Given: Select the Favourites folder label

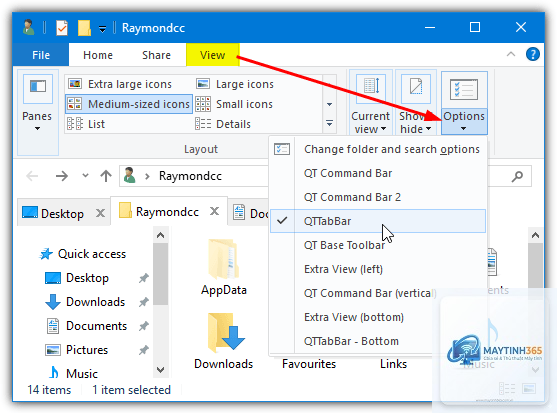Looking at the screenshot, I should tap(309, 364).
